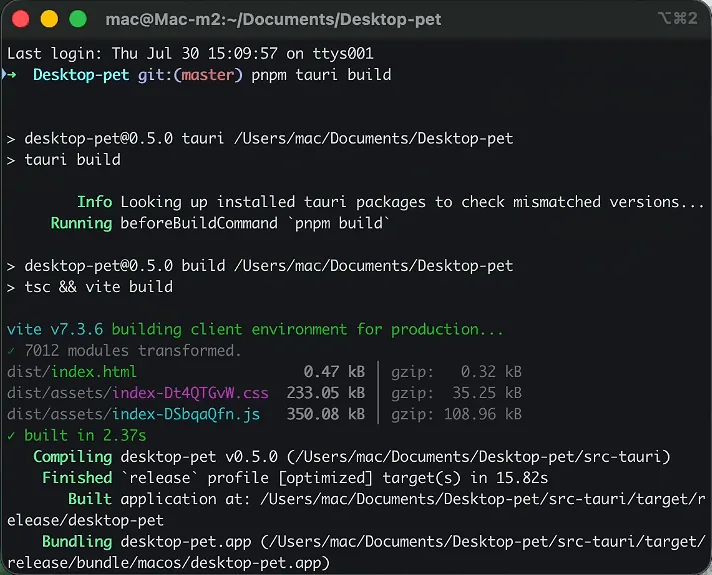Click the '7012 modules transformed.' line
712x575 pixels.
124,350
